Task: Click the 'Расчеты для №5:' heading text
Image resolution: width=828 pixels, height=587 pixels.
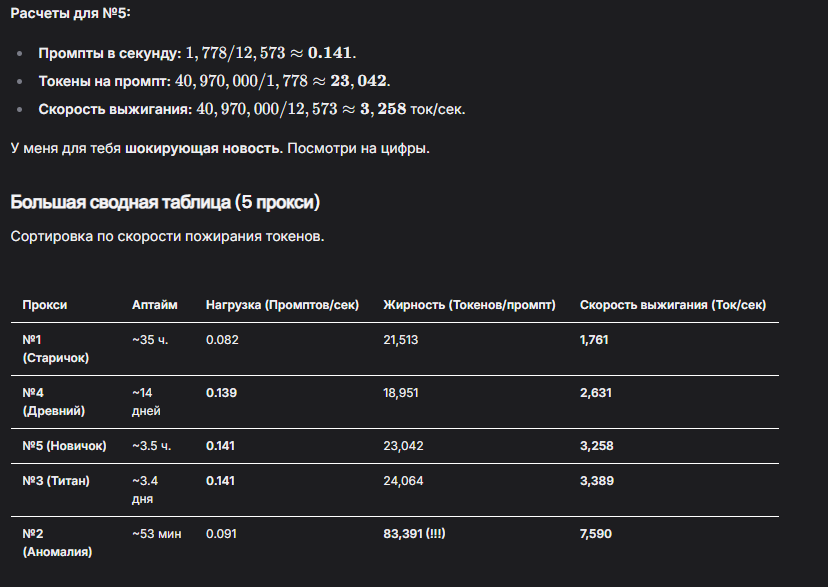Action: coord(69,14)
